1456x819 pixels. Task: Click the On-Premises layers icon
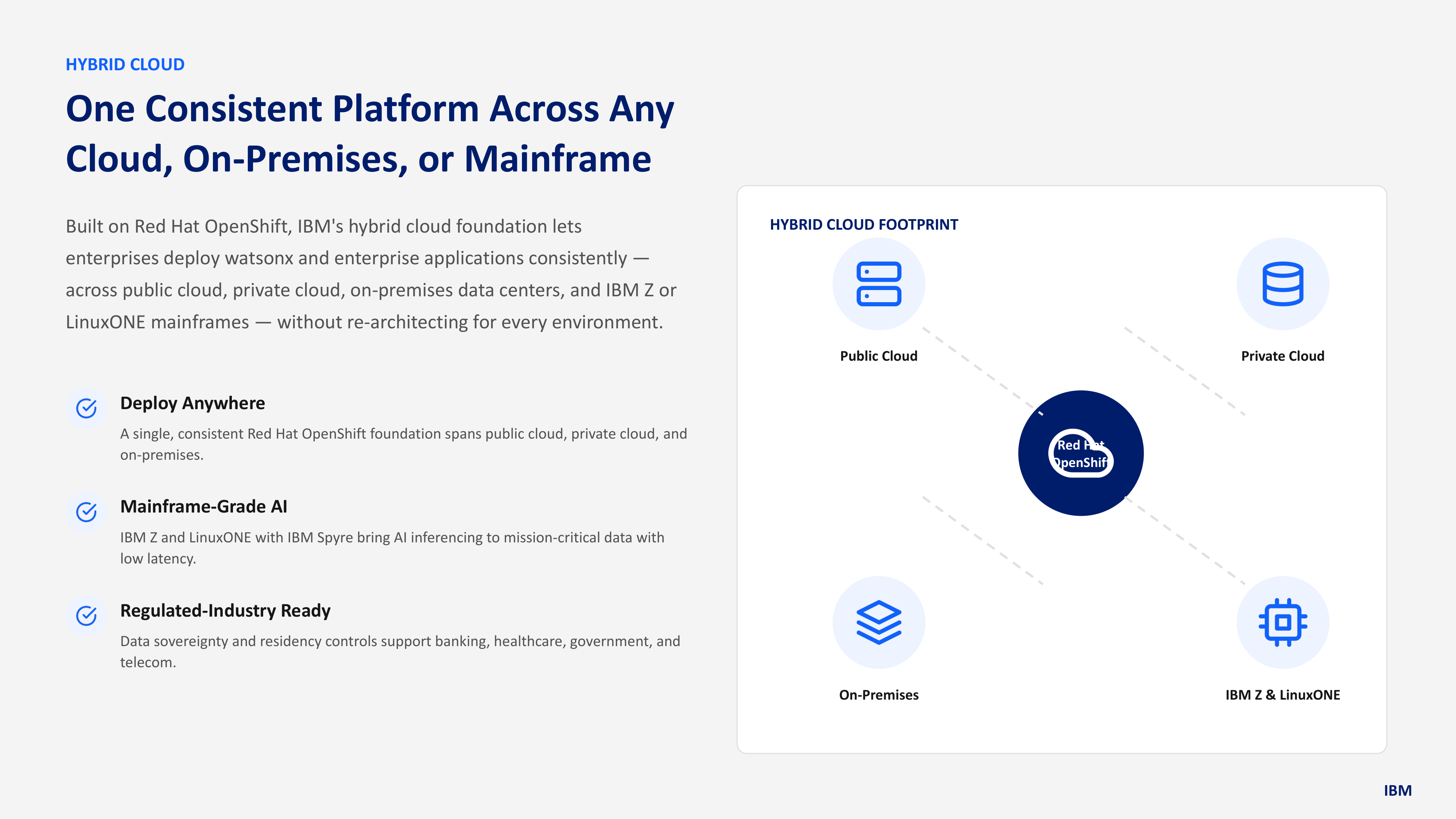(x=878, y=622)
